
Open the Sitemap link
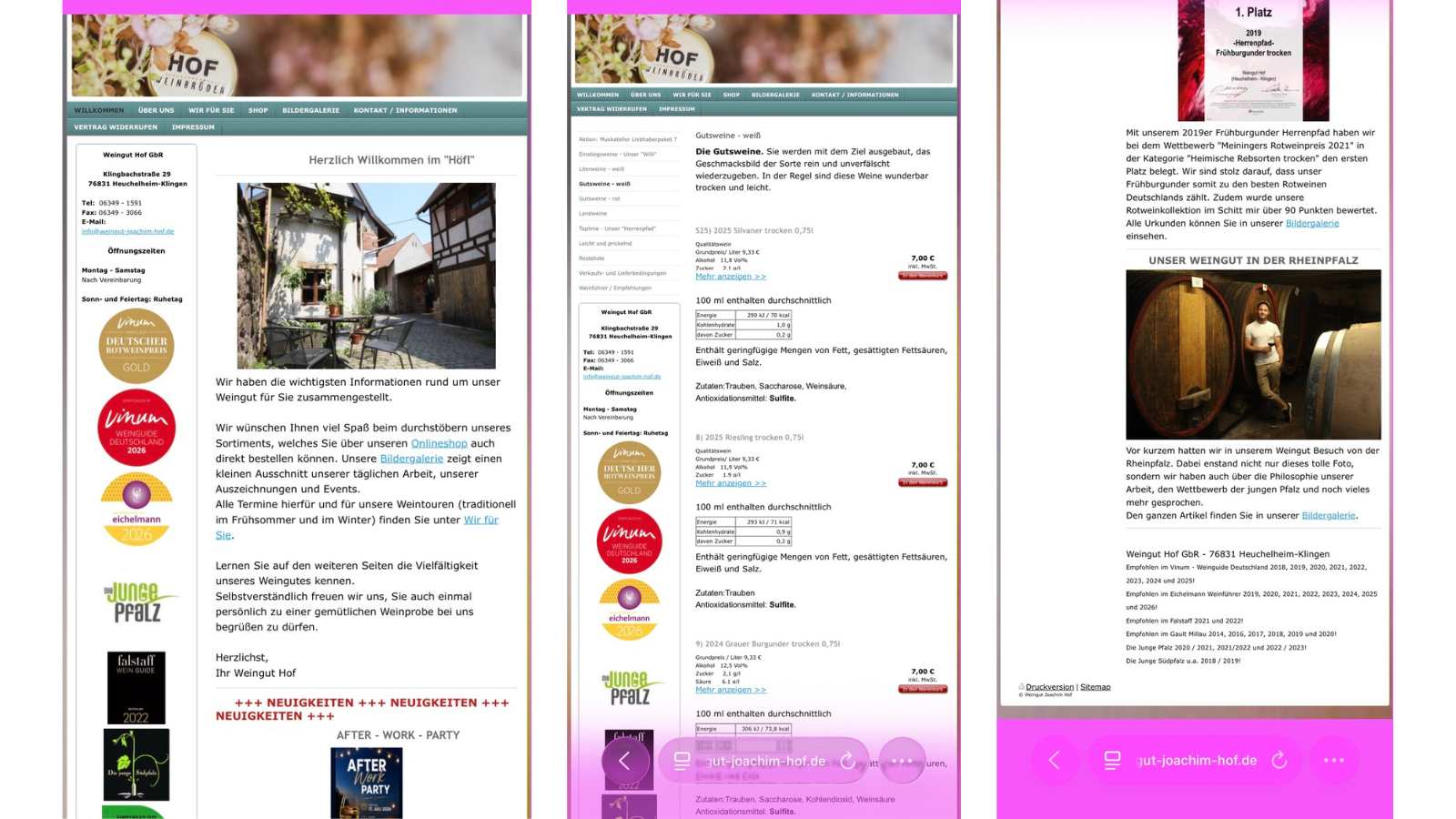click(1096, 687)
